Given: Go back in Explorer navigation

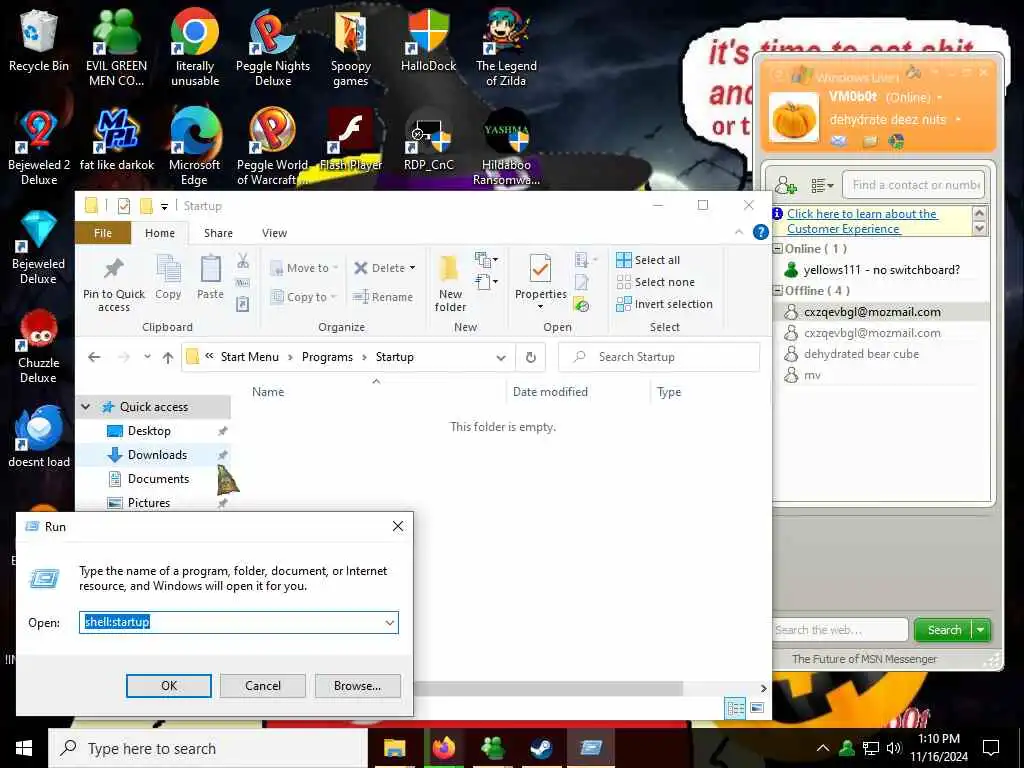Looking at the screenshot, I should tap(94, 357).
